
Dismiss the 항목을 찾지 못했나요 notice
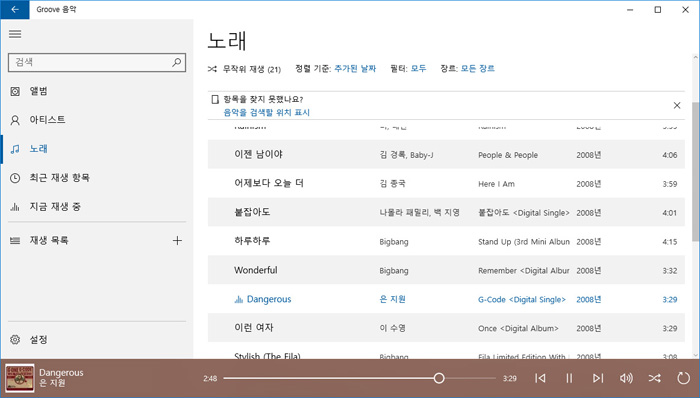click(677, 105)
